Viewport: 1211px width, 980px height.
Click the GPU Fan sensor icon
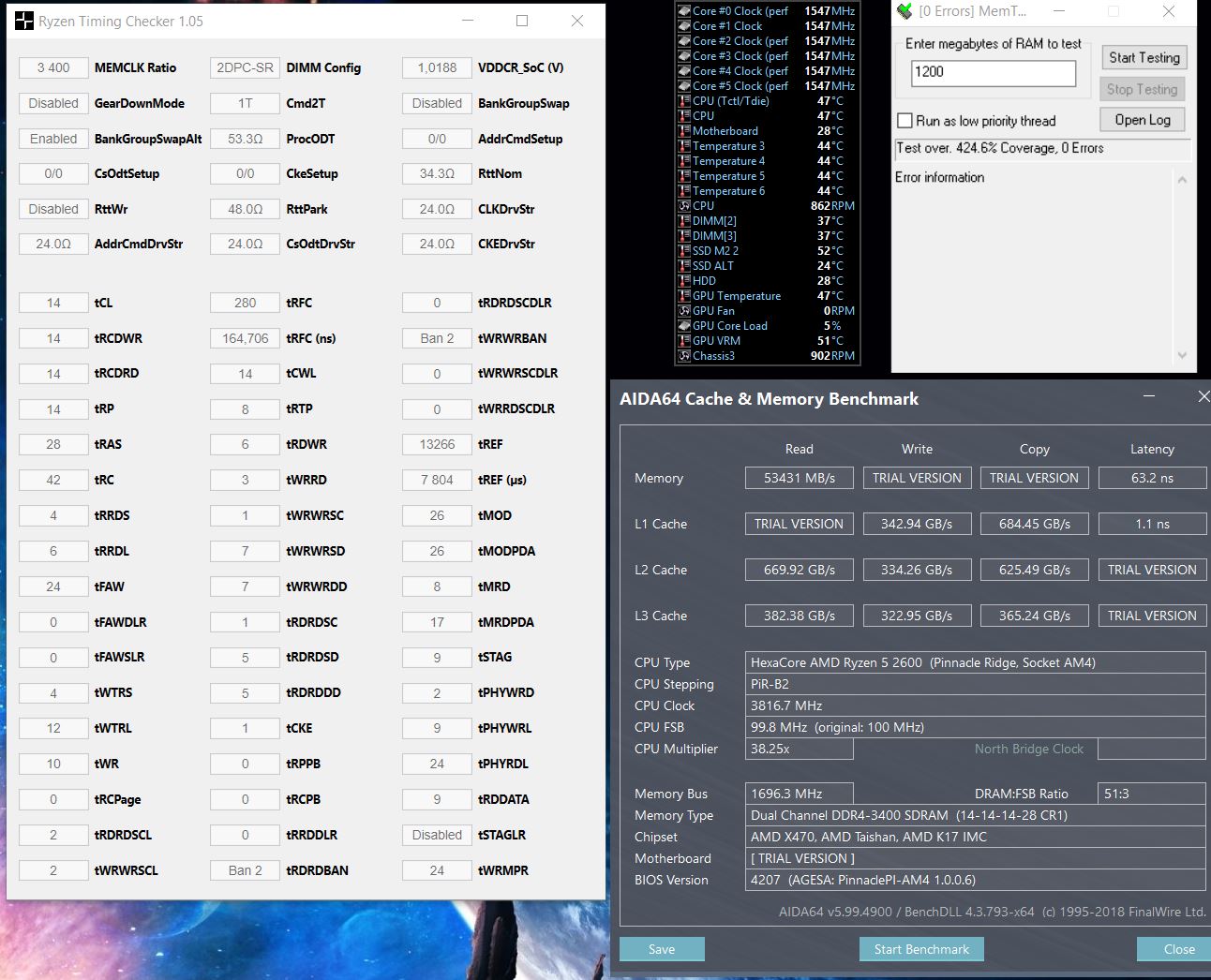(684, 311)
